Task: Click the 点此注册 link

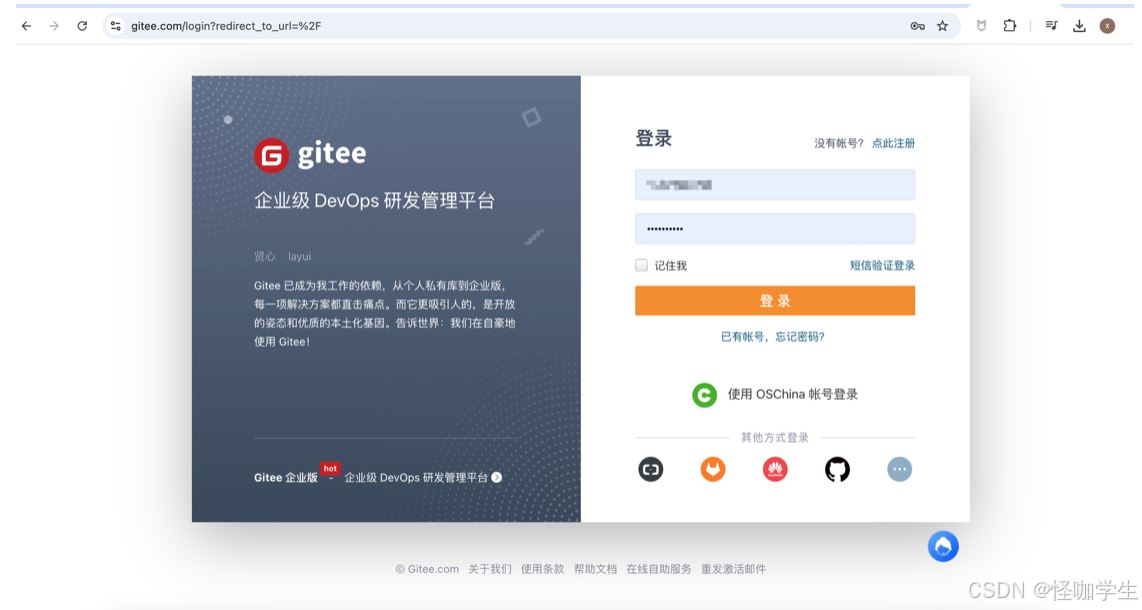Action: point(893,143)
